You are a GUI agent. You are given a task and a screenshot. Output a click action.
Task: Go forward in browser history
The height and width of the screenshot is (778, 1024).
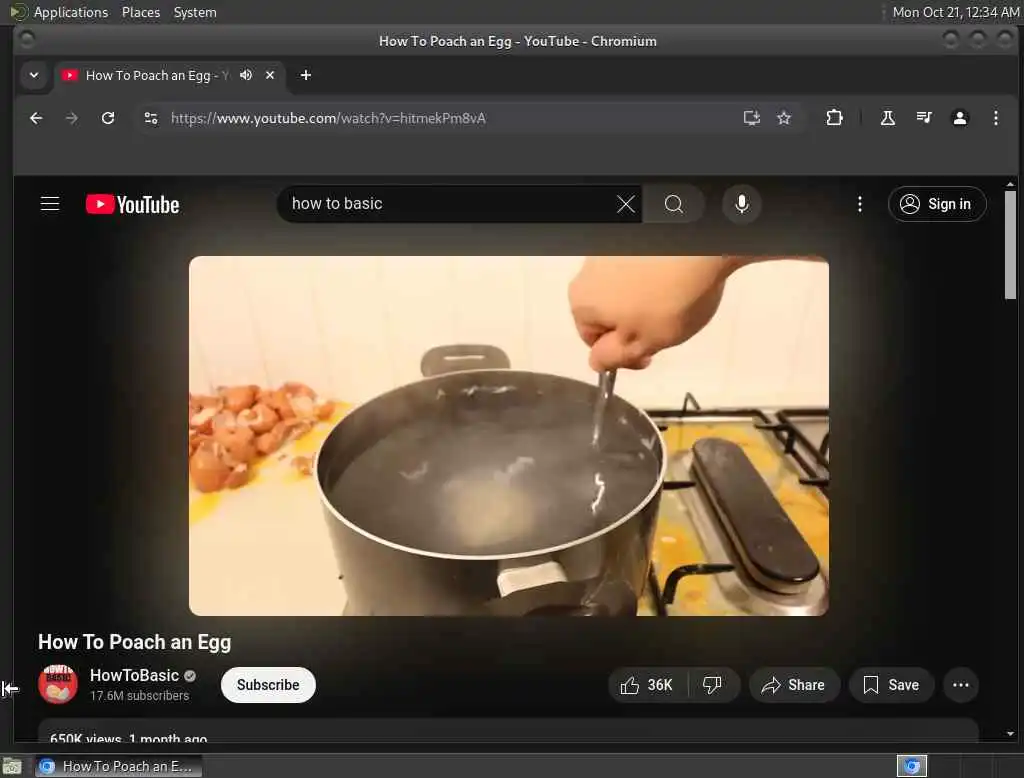(72, 118)
